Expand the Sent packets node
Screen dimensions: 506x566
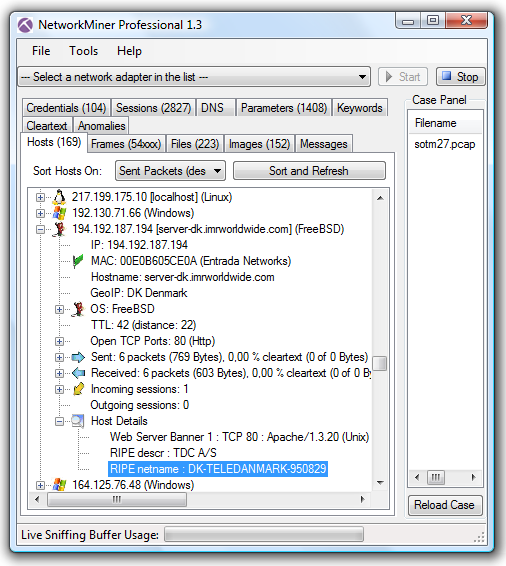tap(60, 357)
